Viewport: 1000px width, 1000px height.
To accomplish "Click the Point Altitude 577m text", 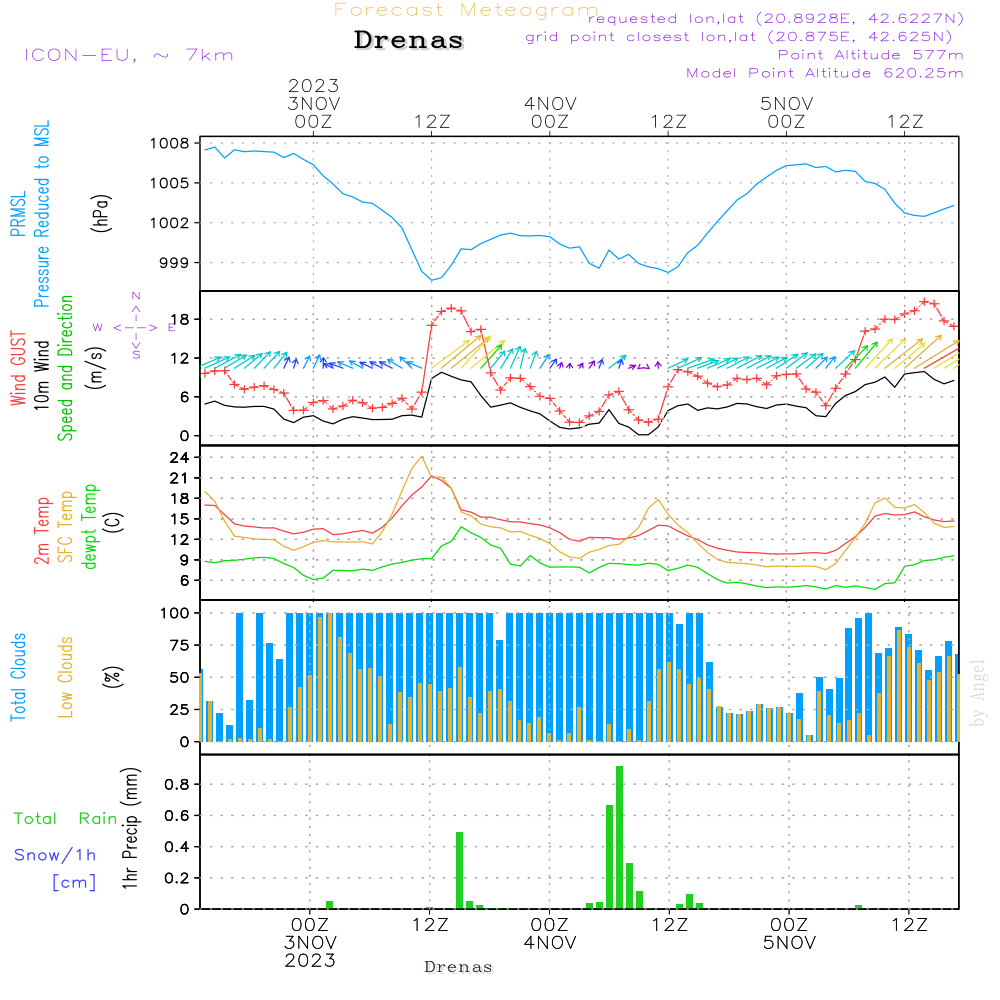I will tap(870, 55).
